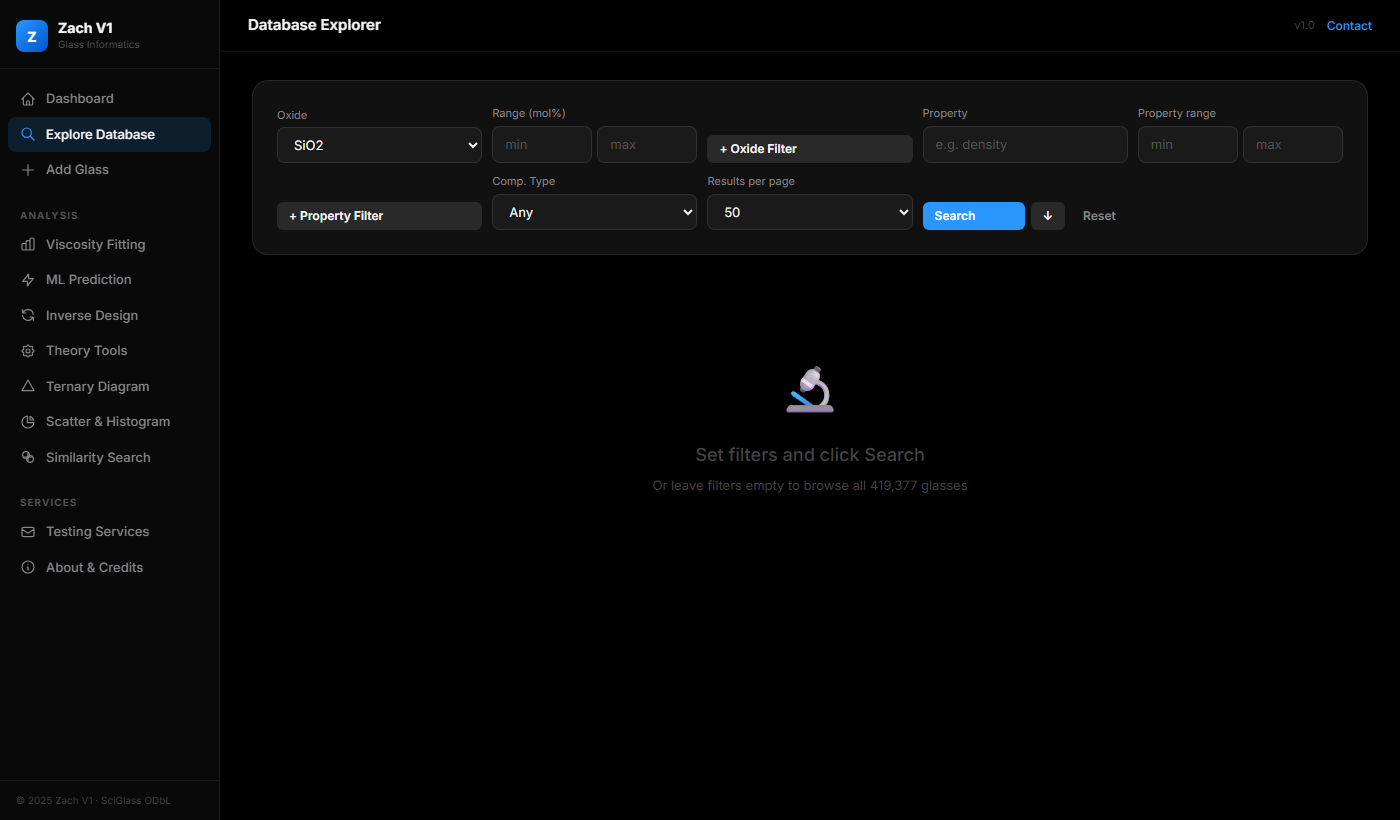Image resolution: width=1400 pixels, height=820 pixels.
Task: Click the Viscosity Fitting bar chart icon
Action: coord(28,244)
